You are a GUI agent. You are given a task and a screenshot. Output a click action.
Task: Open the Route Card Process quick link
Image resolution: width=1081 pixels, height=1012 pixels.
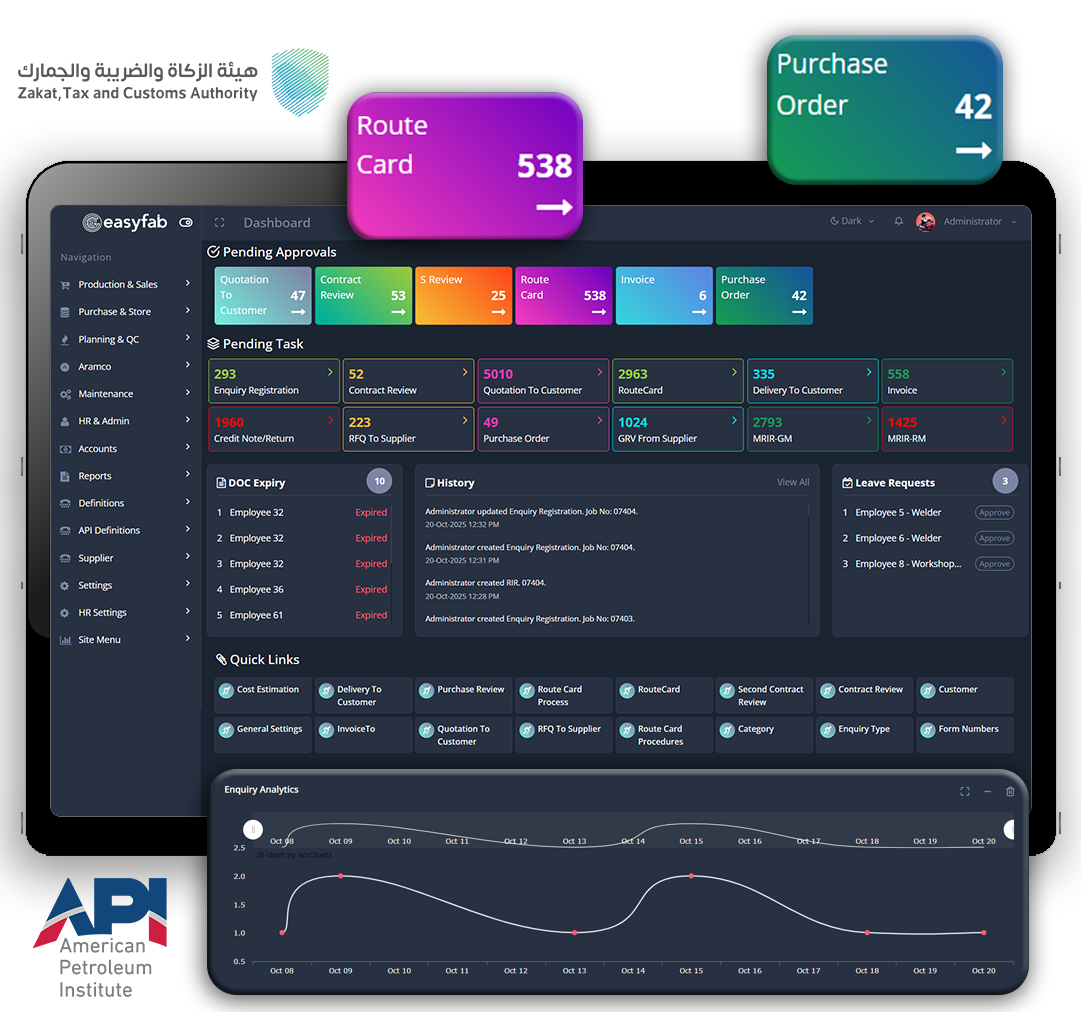pos(563,695)
